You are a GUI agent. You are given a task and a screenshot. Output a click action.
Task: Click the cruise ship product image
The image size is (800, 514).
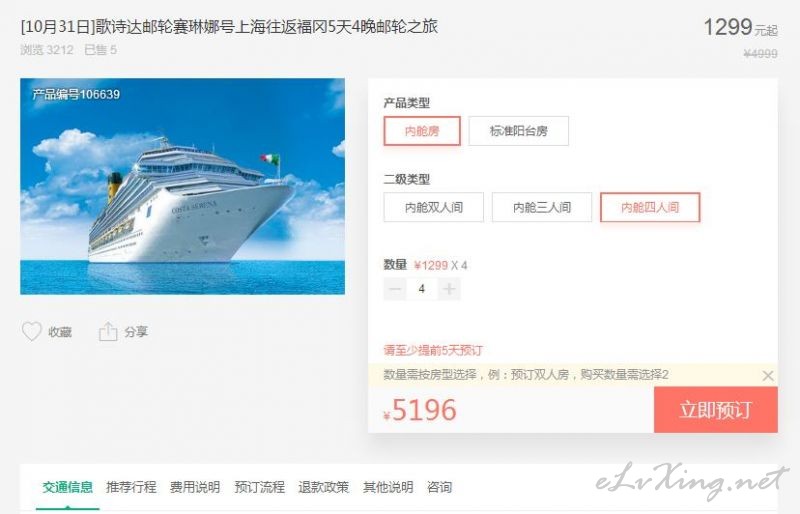click(183, 186)
